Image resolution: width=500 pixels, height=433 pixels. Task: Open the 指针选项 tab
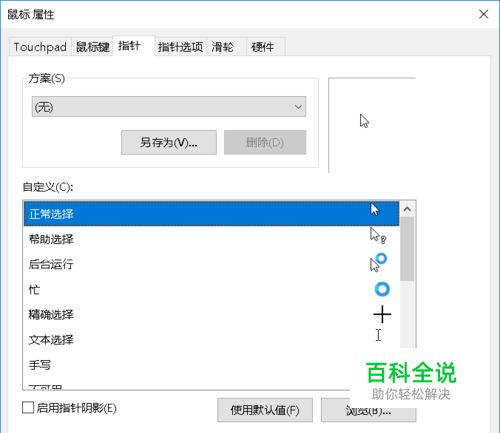coord(180,47)
